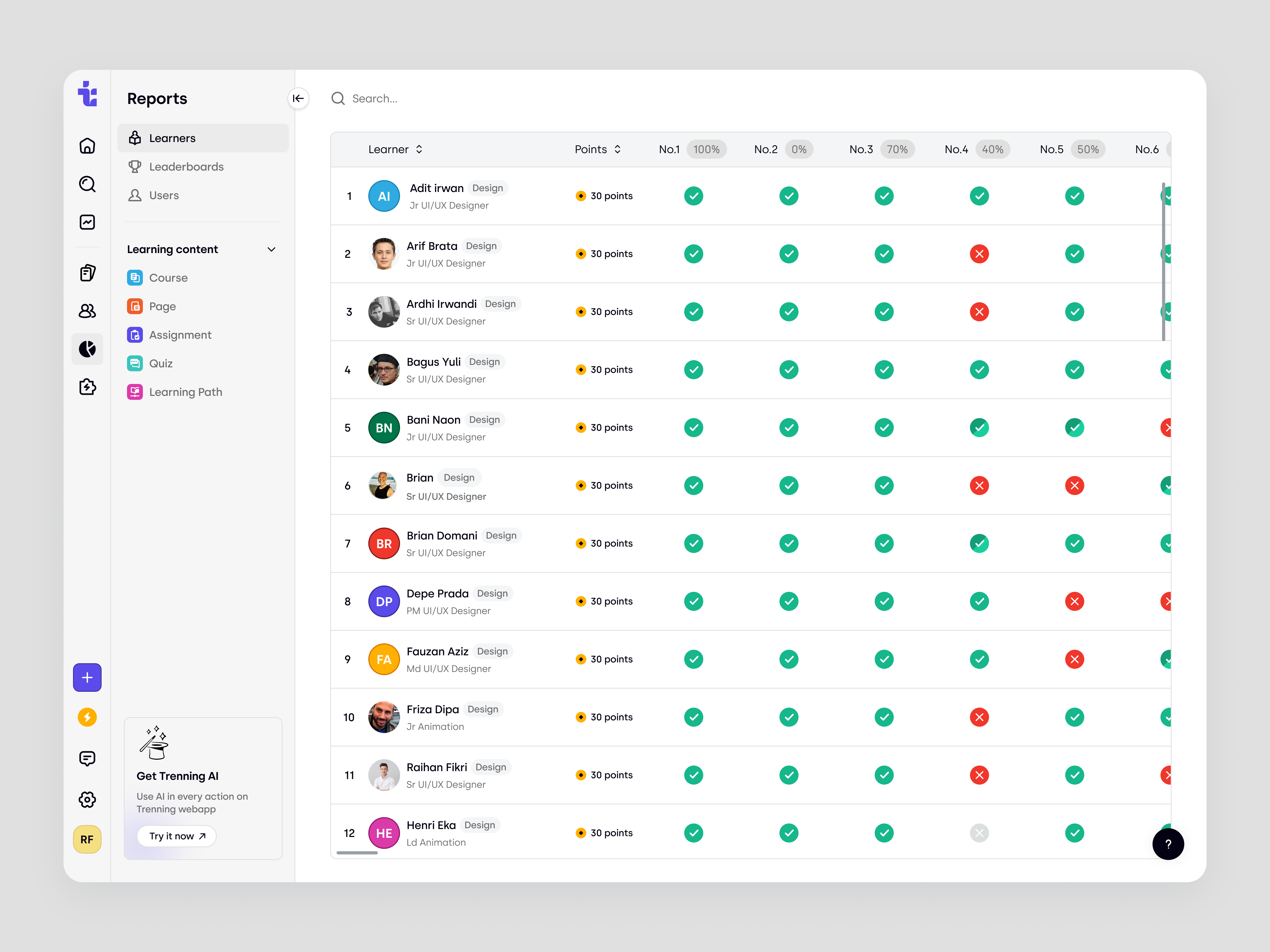
Task: Click Adit irwan's green No.1 checkmark
Action: point(693,196)
